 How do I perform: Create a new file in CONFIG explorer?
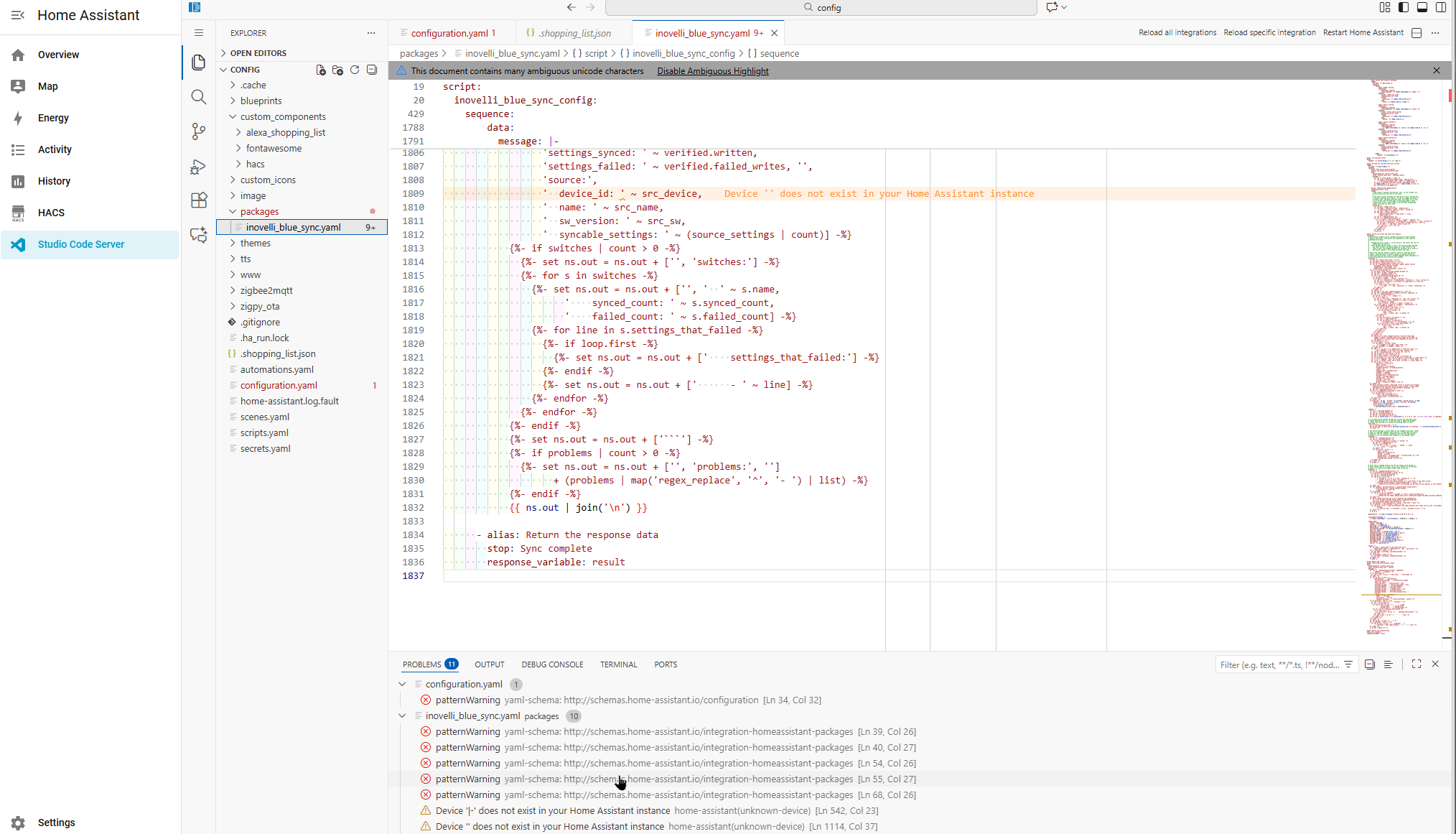[x=321, y=70]
